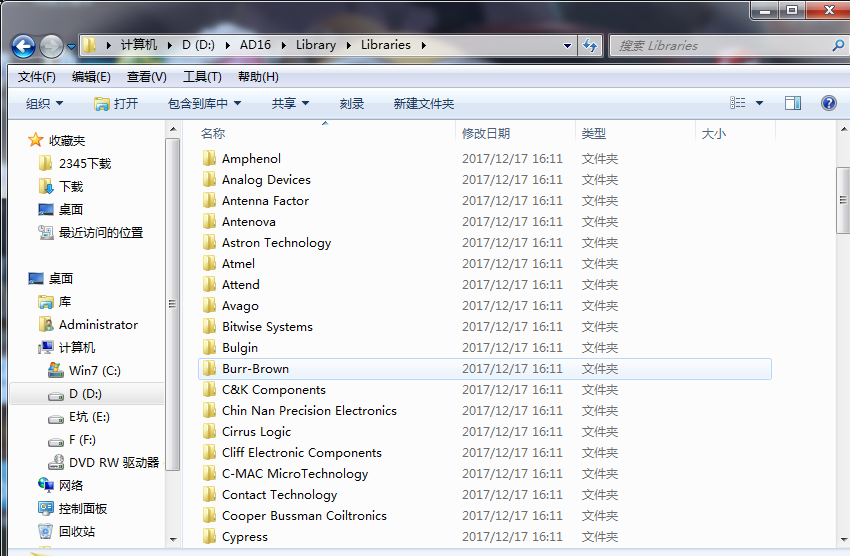This screenshot has width=850, height=556.
Task: Select the Amphenol folder icon
Action: [x=209, y=158]
